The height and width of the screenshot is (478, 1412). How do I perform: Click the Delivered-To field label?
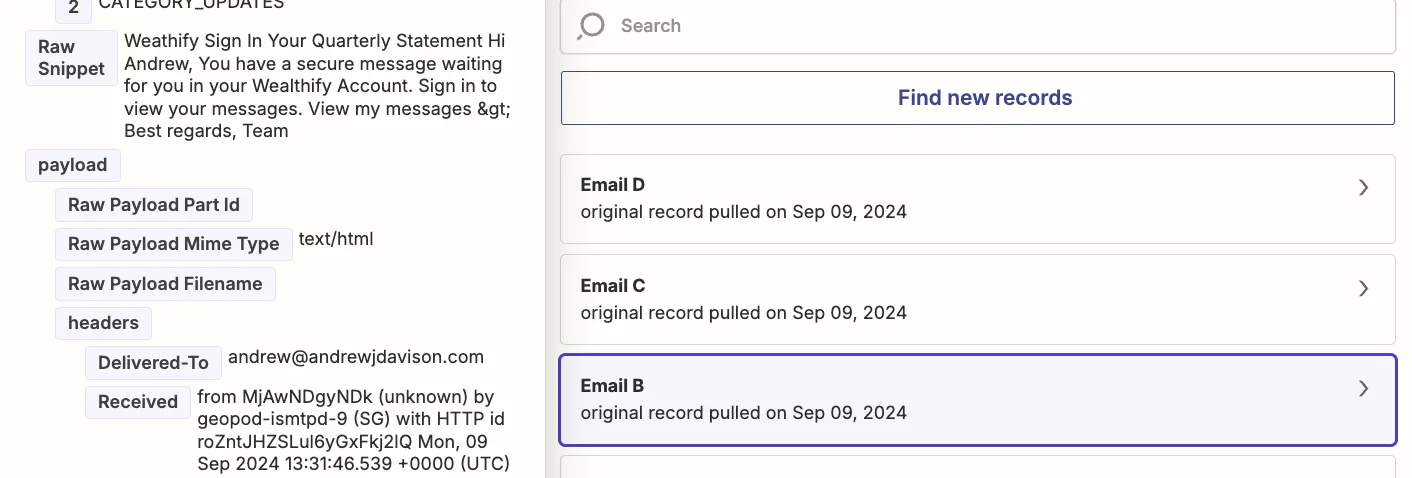[x=153, y=363]
